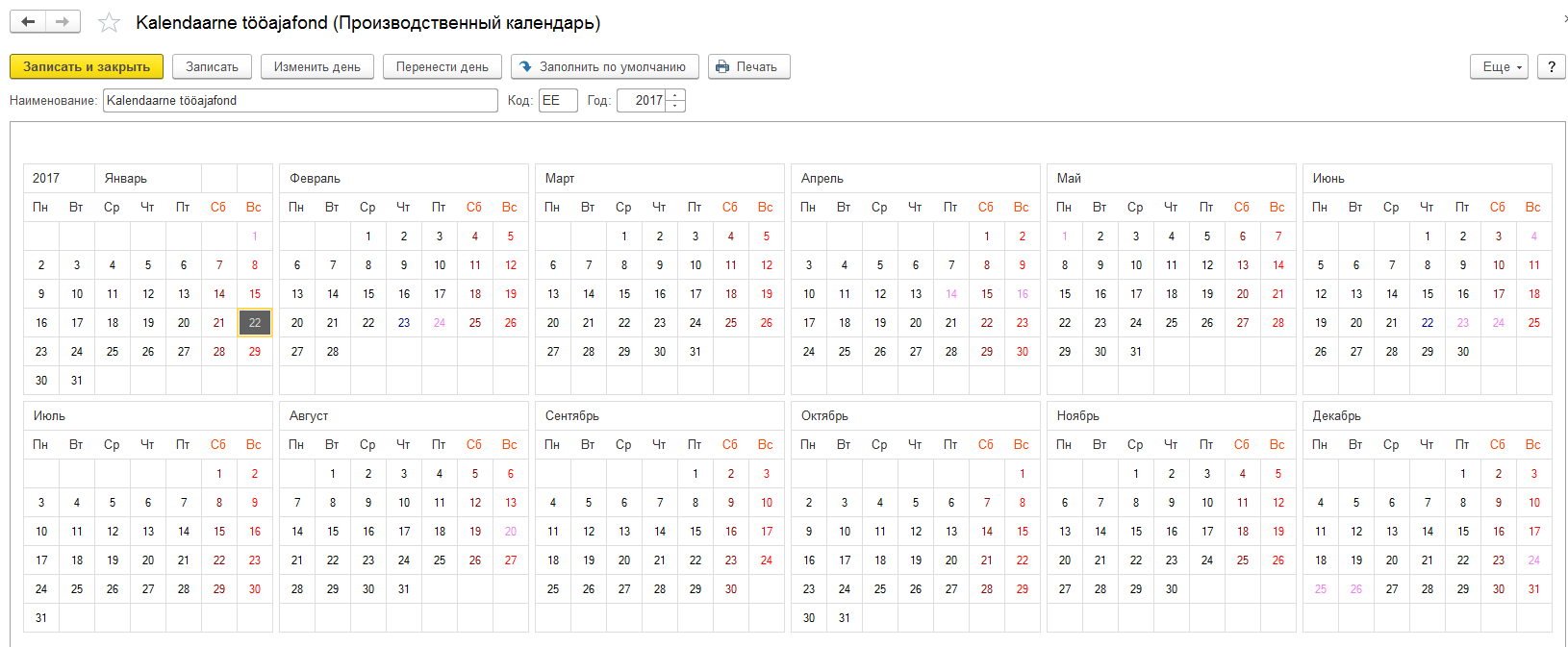The height and width of the screenshot is (647, 1568).
Task: Go forward using the right arrow
Action: coord(63,22)
